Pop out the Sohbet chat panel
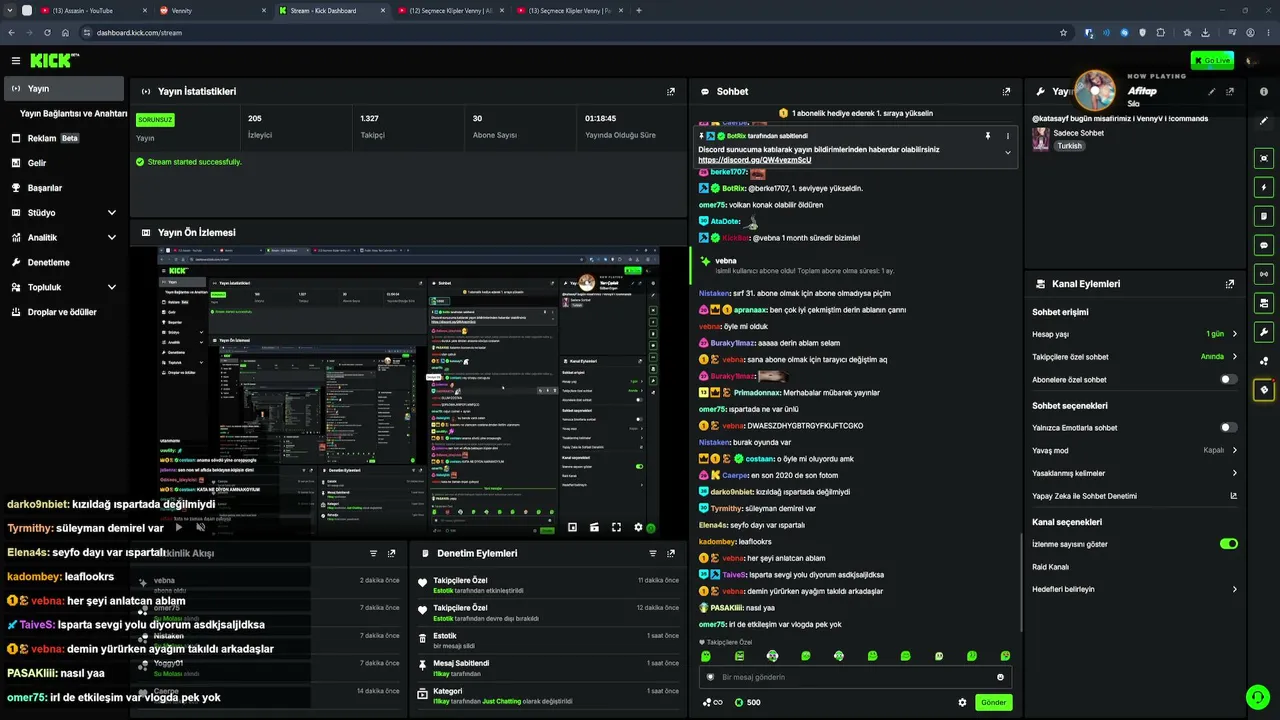1280x720 pixels. click(1006, 91)
